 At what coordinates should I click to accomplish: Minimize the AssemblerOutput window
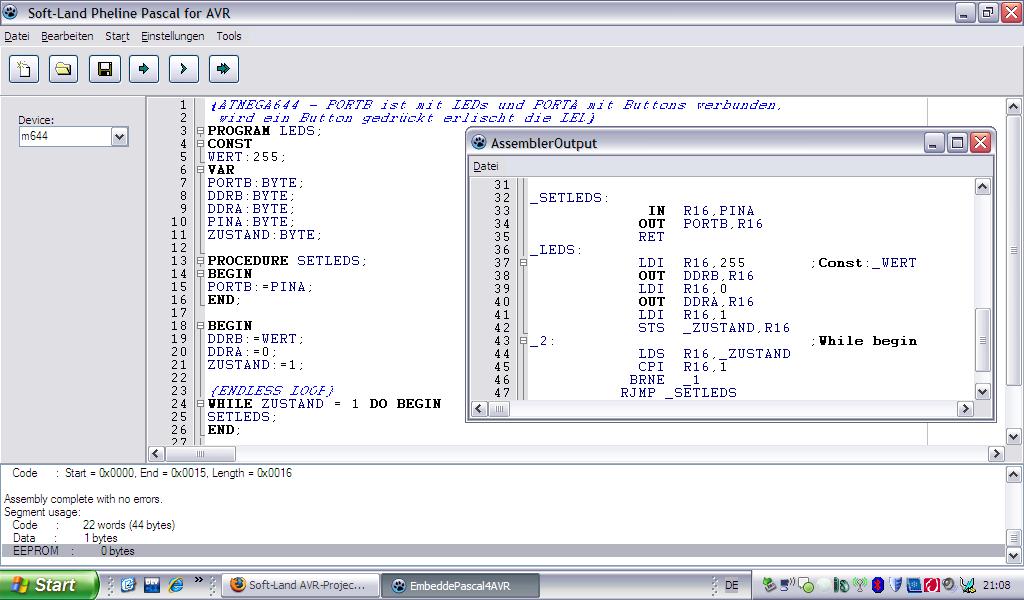tap(934, 142)
